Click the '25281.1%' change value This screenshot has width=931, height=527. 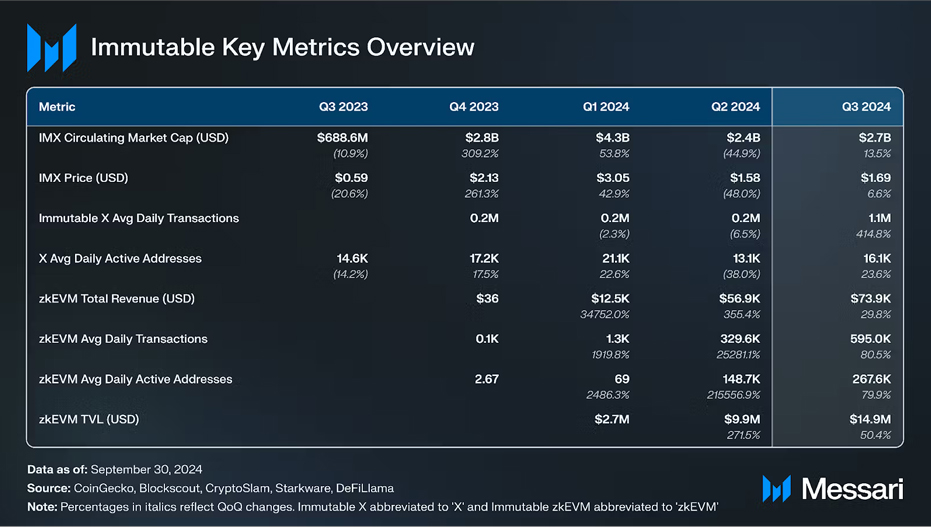[737, 355]
